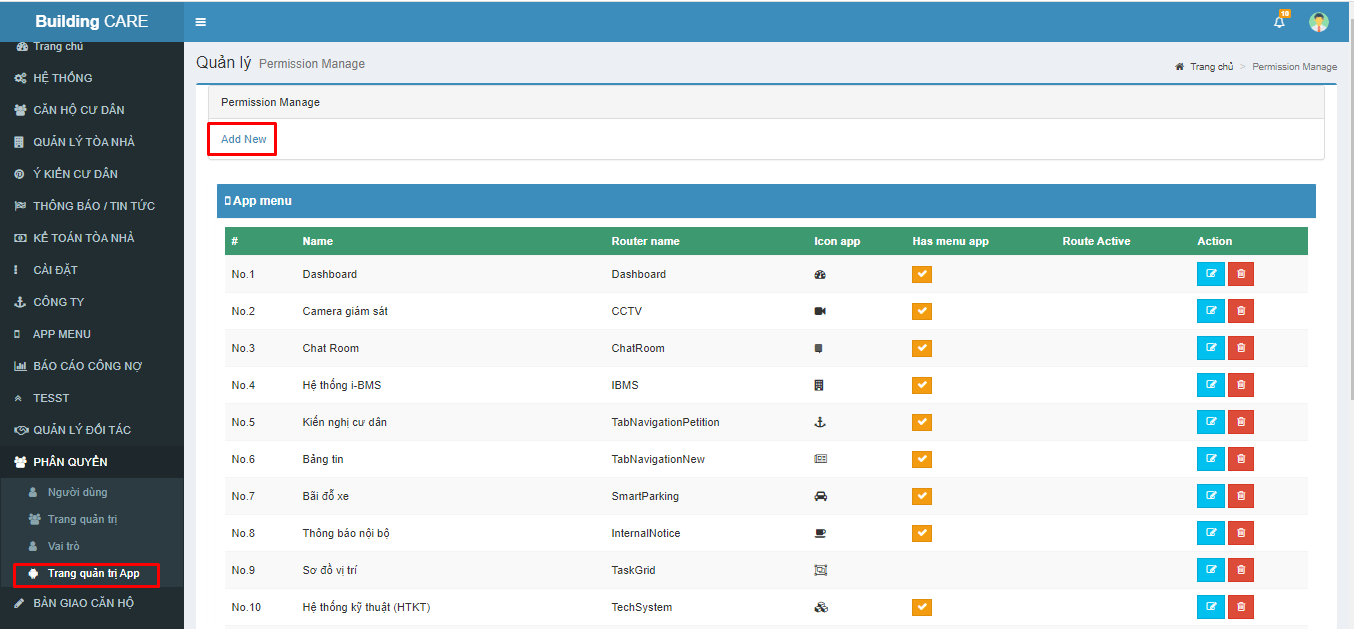Open Trang quản trị submenu item

point(92,519)
